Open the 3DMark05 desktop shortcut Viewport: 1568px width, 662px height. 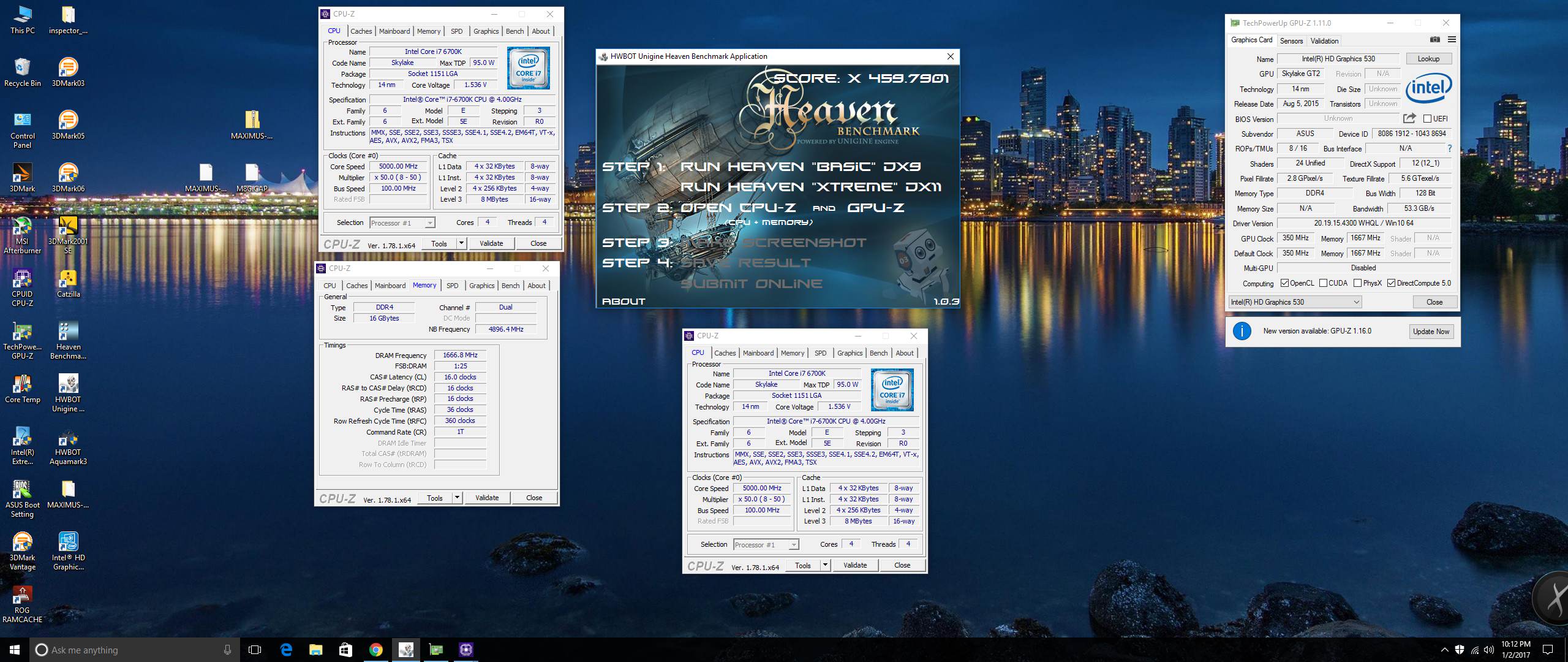coord(68,125)
